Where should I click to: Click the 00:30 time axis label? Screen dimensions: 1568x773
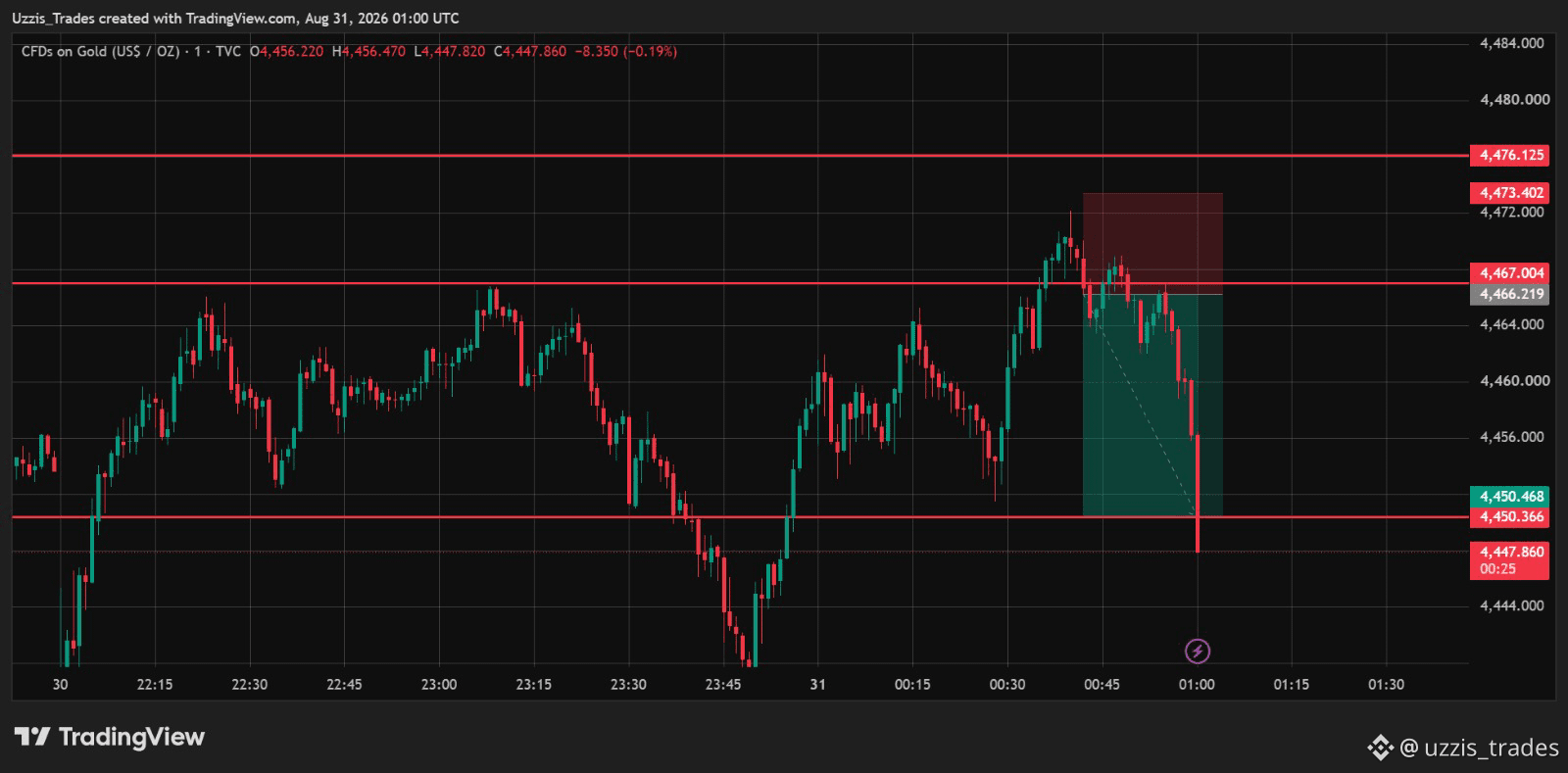1007,685
